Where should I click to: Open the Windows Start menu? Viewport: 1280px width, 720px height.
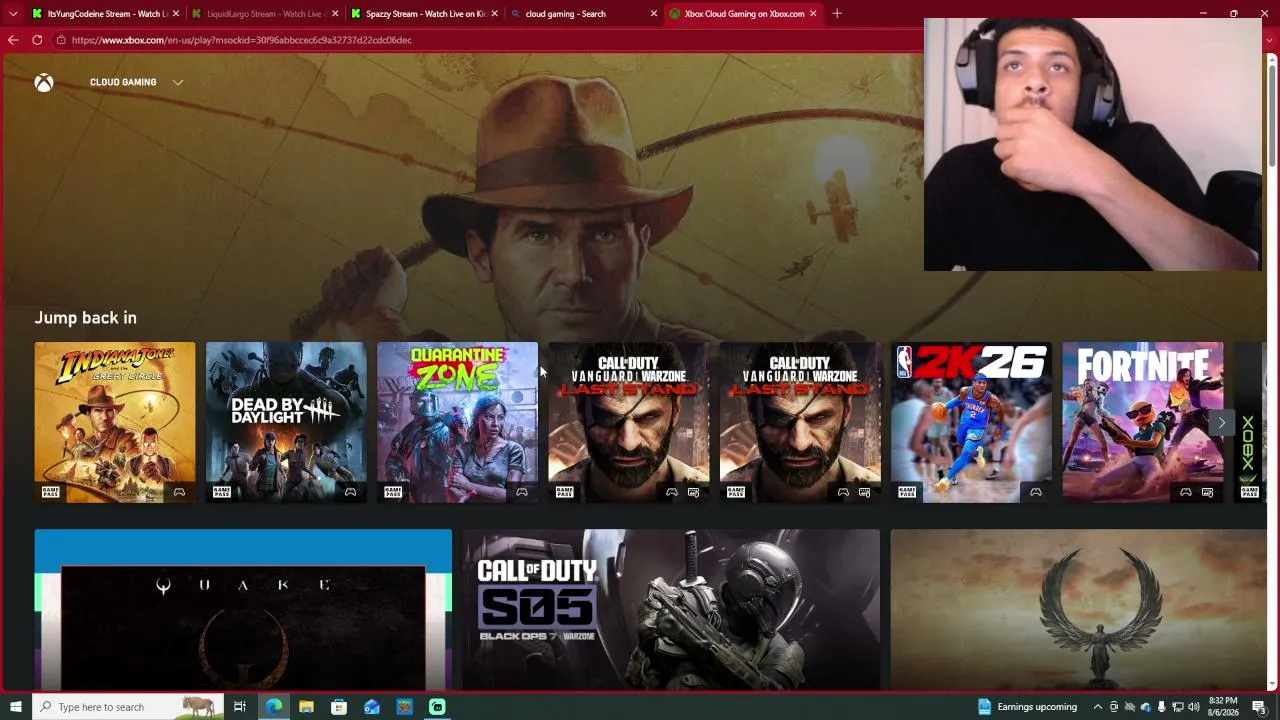point(15,707)
